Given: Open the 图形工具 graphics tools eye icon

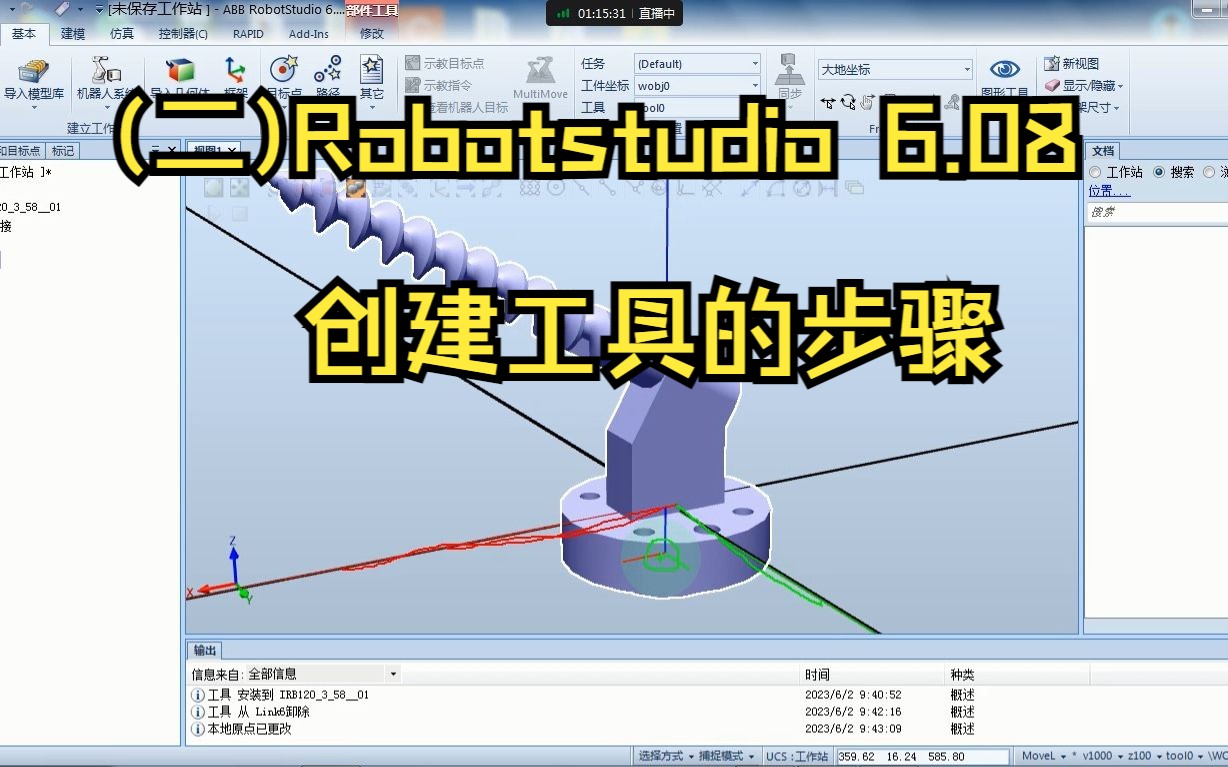Looking at the screenshot, I should [x=1003, y=69].
